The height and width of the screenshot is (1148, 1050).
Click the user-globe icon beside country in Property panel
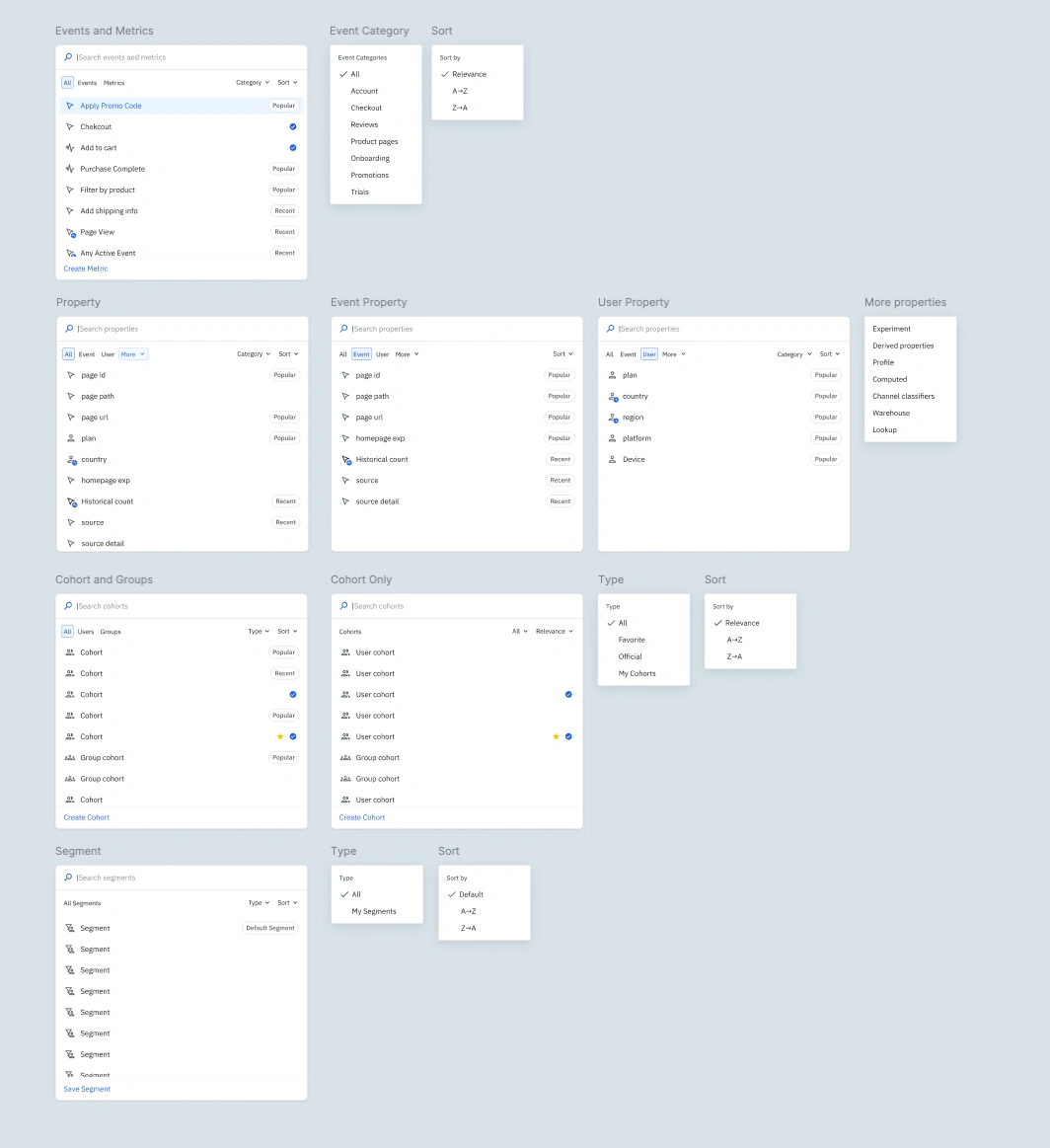[x=72, y=460]
